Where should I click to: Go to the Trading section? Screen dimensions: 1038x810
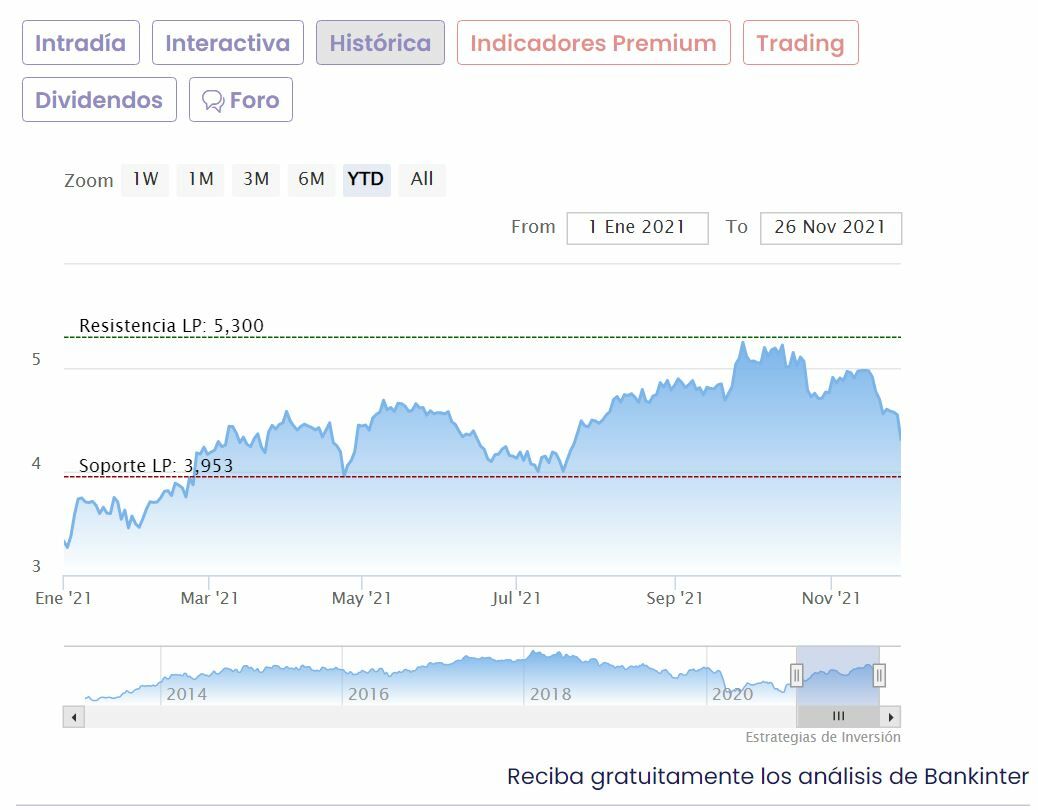800,43
